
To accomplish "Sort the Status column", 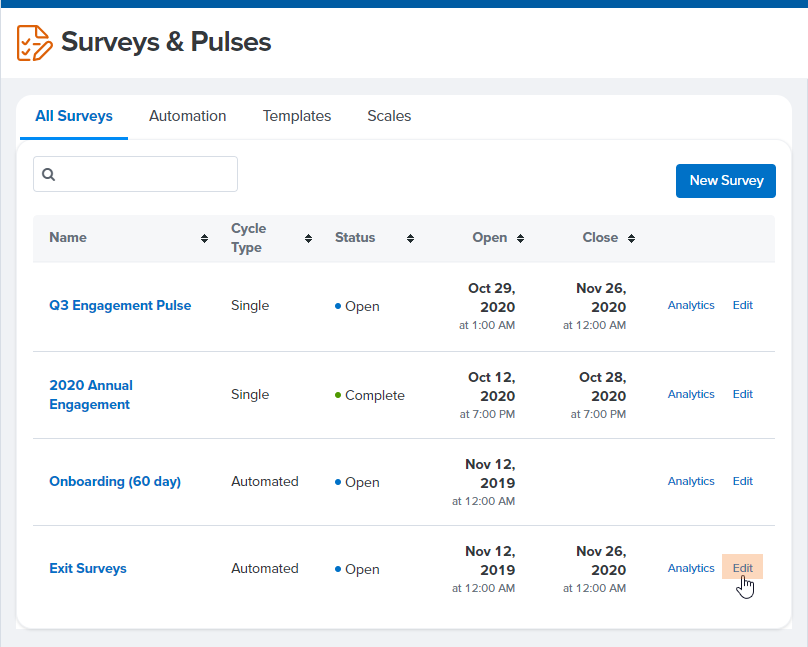I will coord(410,237).
